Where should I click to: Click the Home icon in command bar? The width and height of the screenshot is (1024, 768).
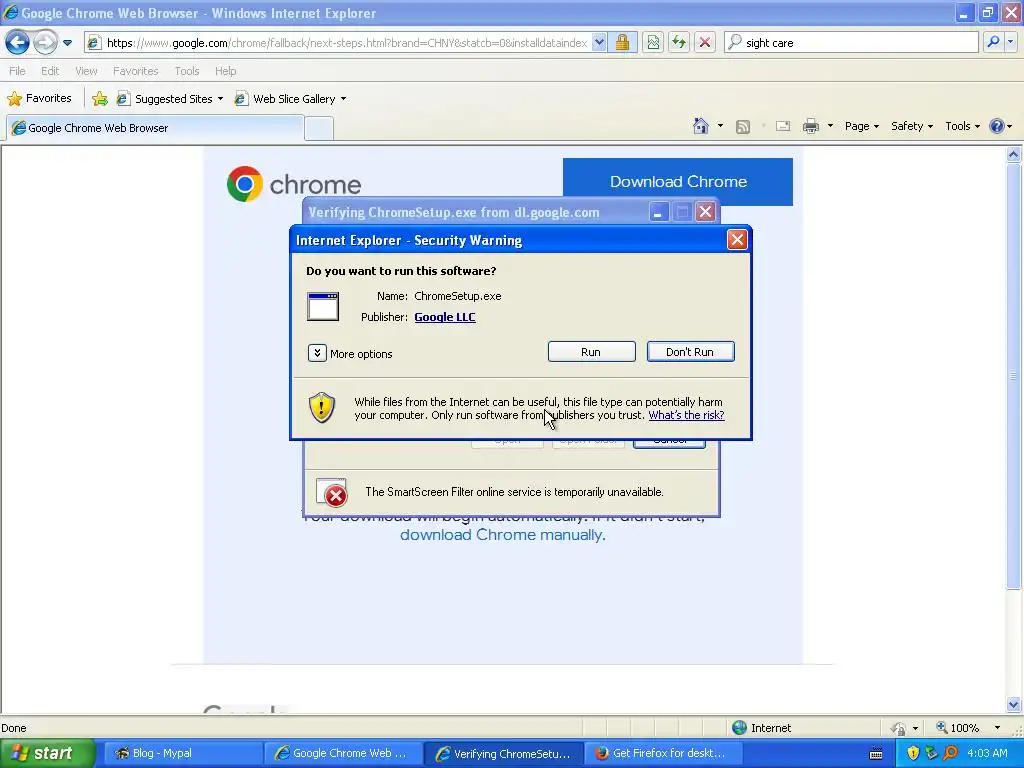coord(701,126)
